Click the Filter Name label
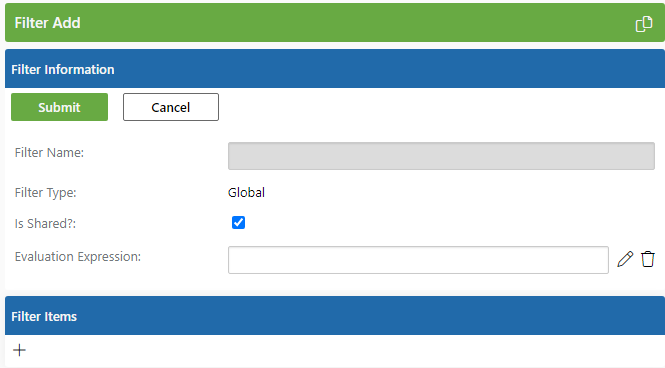 [49, 153]
